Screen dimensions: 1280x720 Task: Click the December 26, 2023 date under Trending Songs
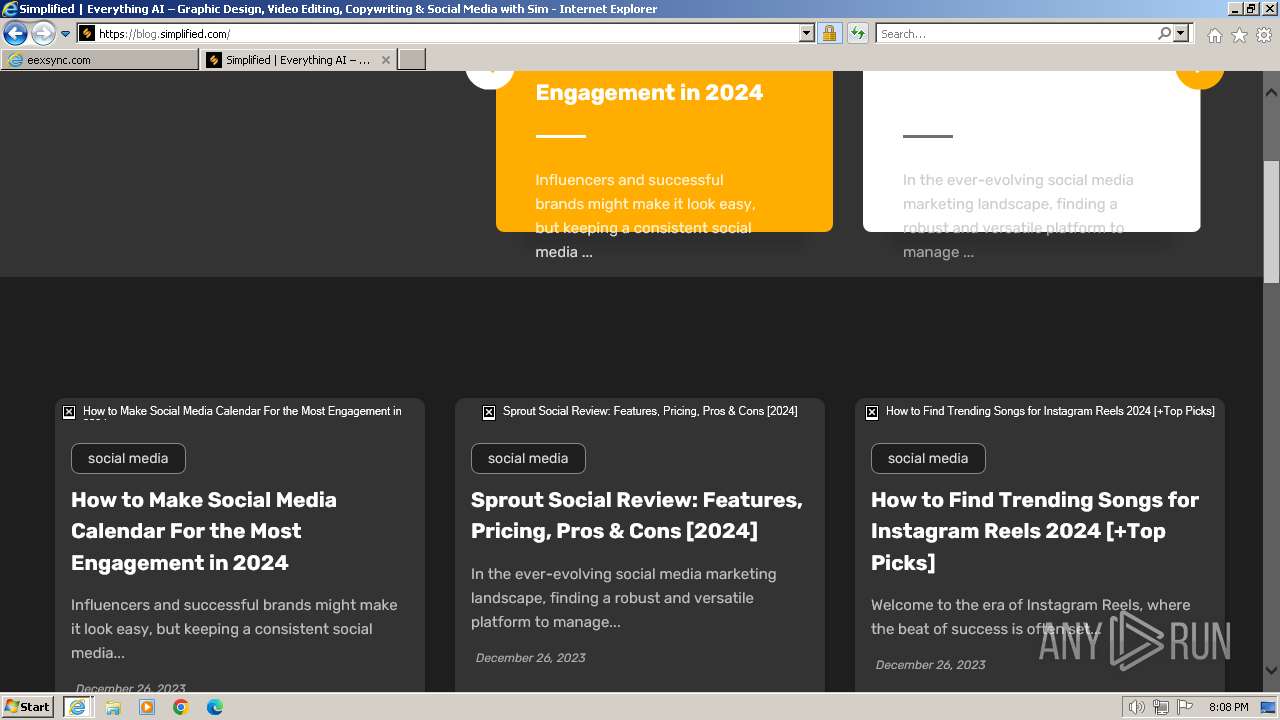coord(931,665)
